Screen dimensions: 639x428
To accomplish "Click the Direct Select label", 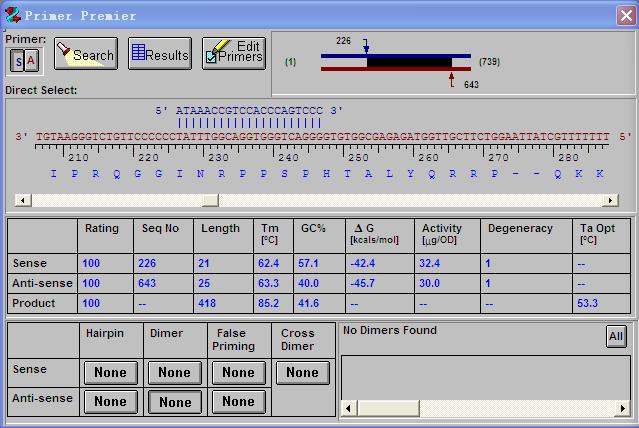I will [x=41, y=90].
